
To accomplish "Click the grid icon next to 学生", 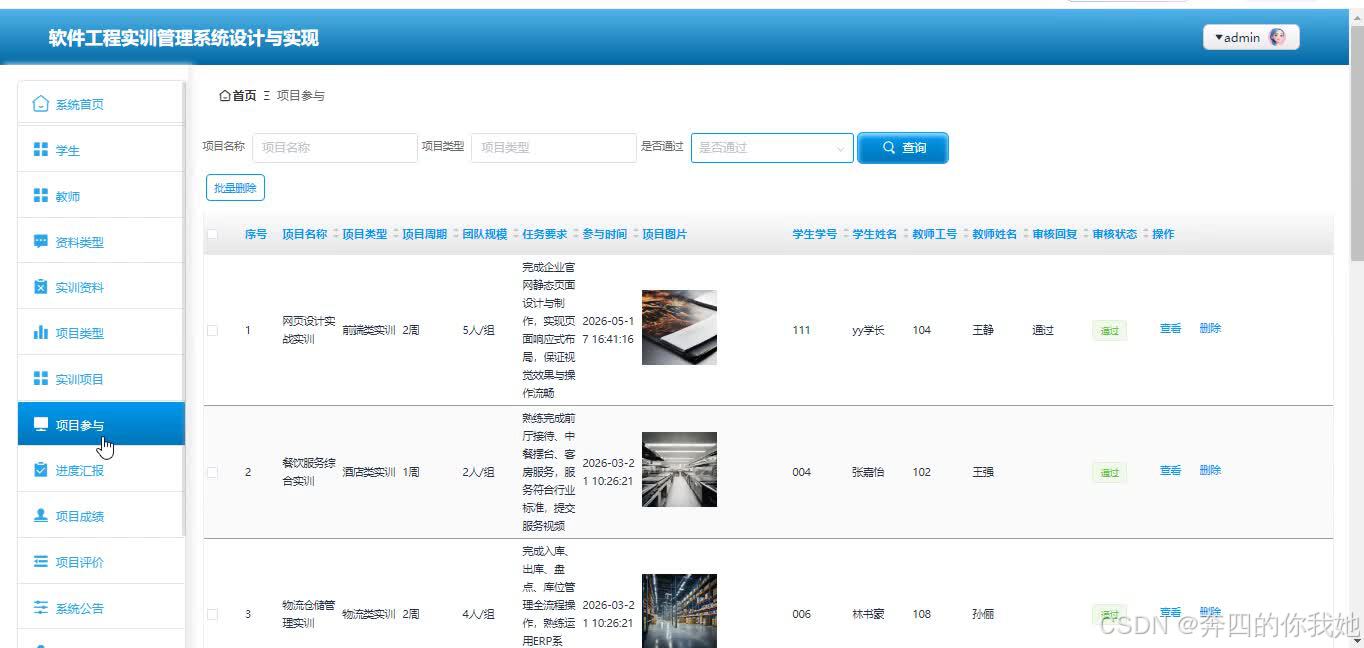I will pyautogui.click(x=41, y=150).
